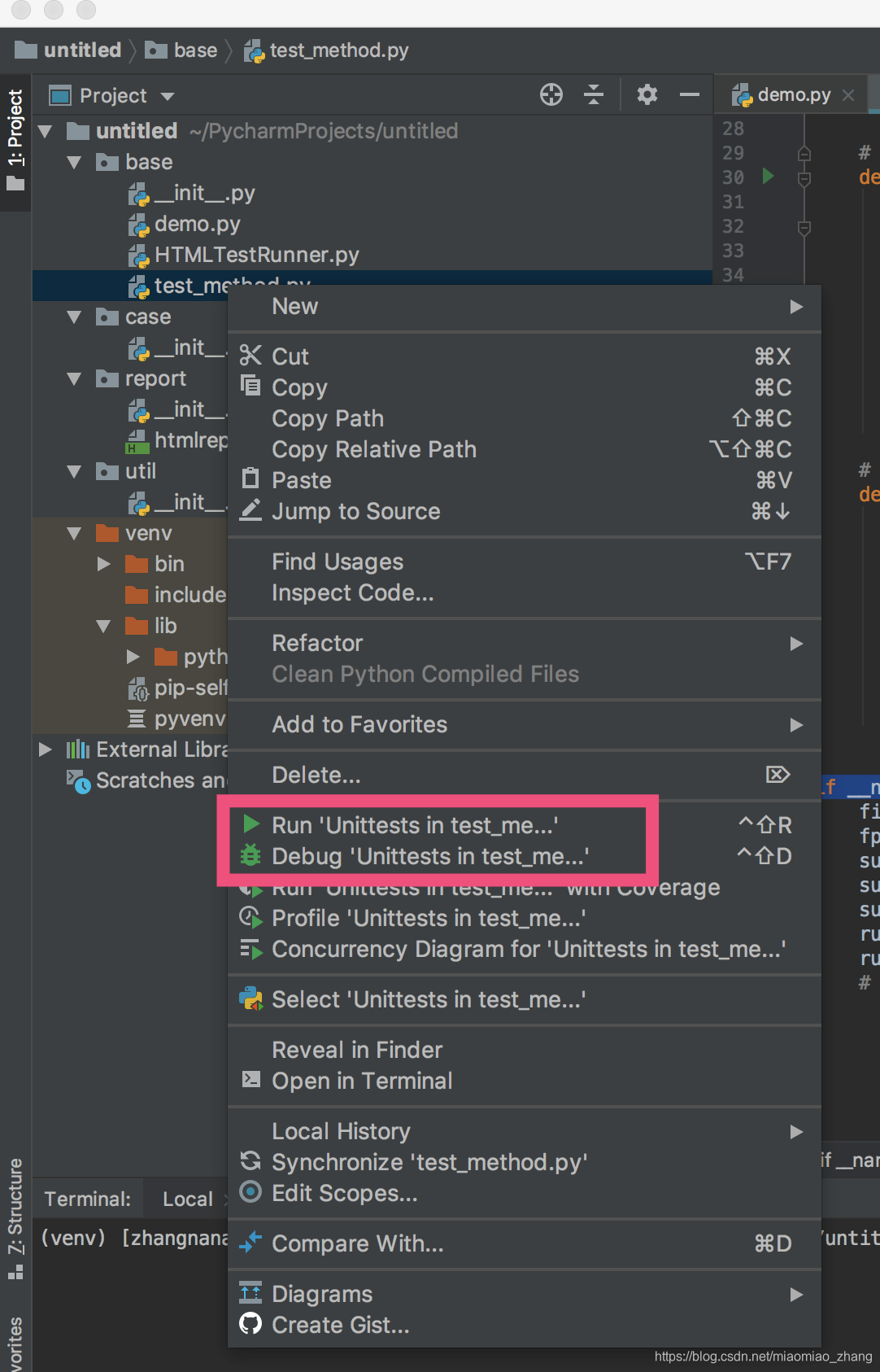Click the 7: Structure sidebar tool button
This screenshot has height=1372, width=880.
15,1217
